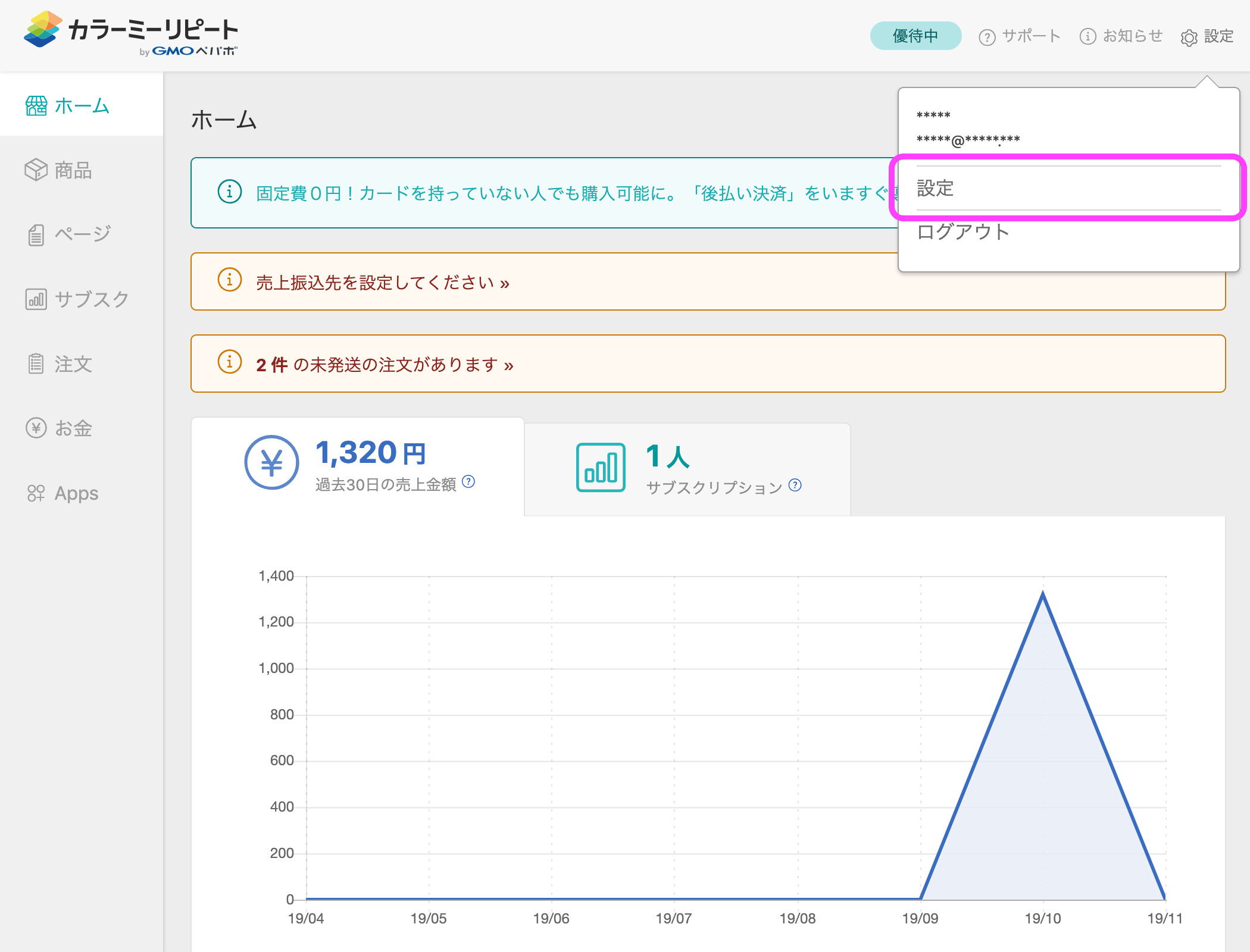Click the teal info icon in the announcement banner
The width and height of the screenshot is (1250, 952).
pos(230,192)
